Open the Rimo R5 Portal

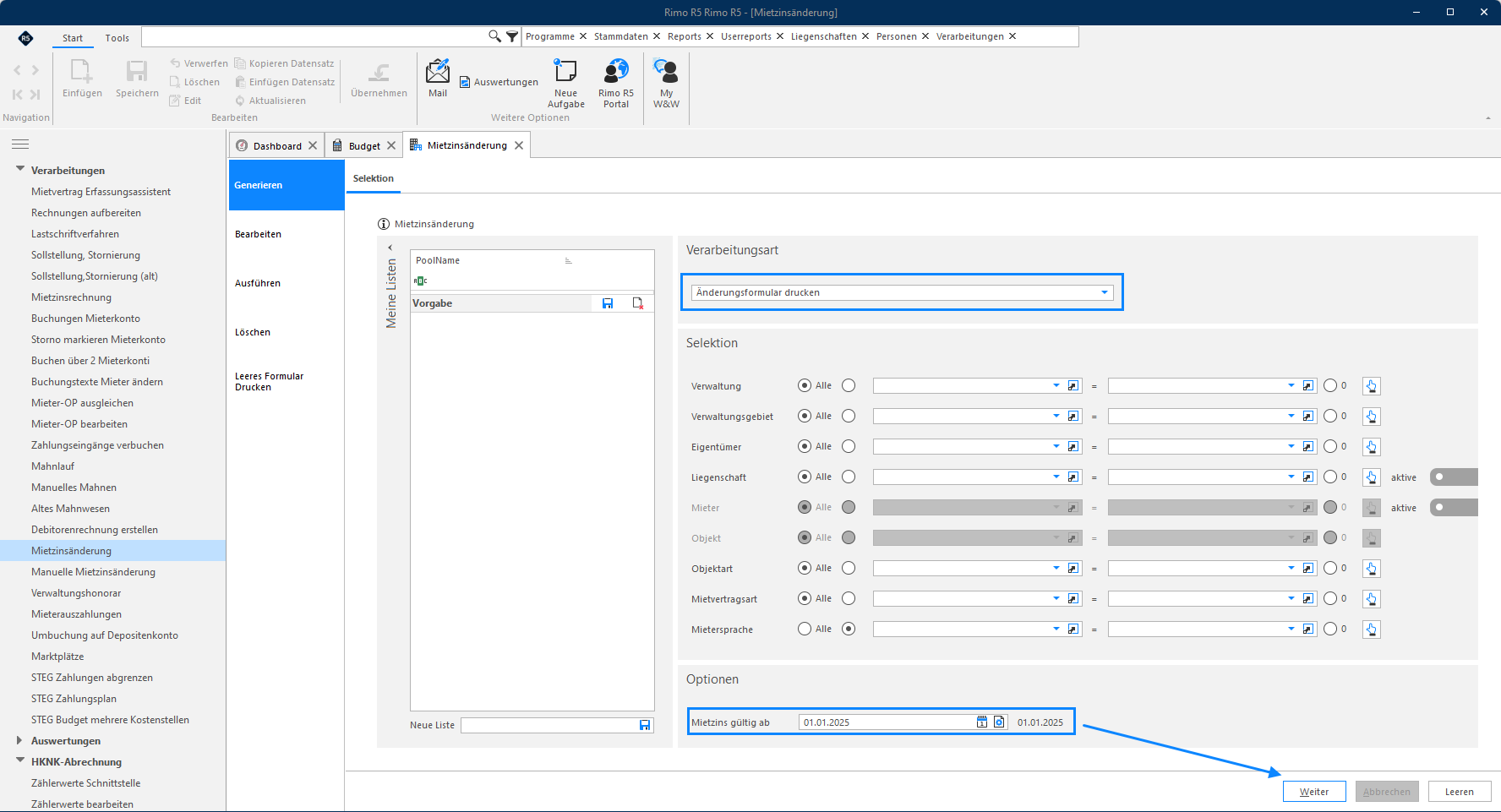pyautogui.click(x=616, y=84)
